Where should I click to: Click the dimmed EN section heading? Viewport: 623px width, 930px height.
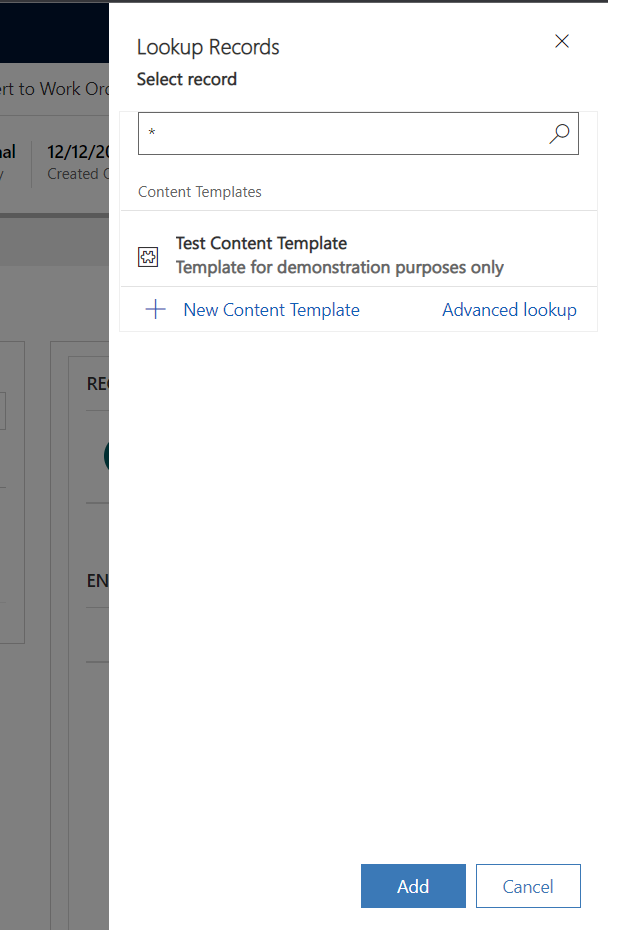click(97, 581)
